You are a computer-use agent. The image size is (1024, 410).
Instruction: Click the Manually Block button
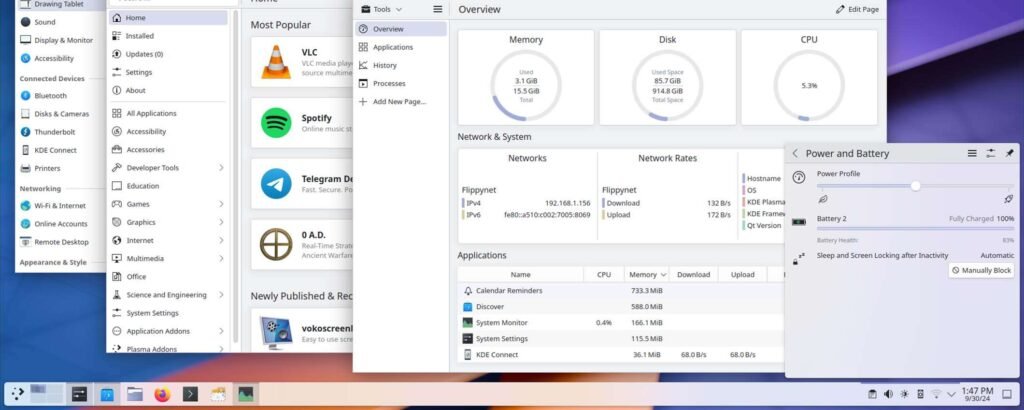coord(981,271)
